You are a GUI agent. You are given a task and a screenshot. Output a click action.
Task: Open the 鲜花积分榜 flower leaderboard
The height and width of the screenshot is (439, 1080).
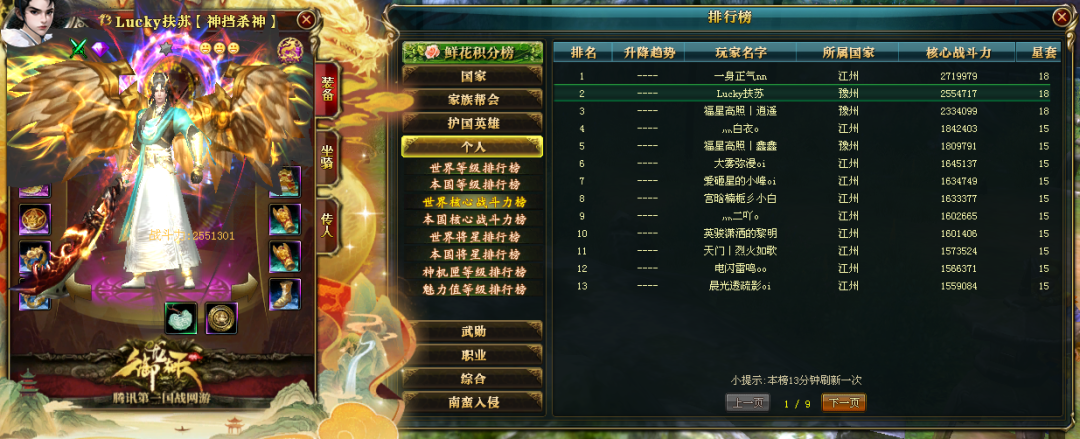(x=472, y=52)
